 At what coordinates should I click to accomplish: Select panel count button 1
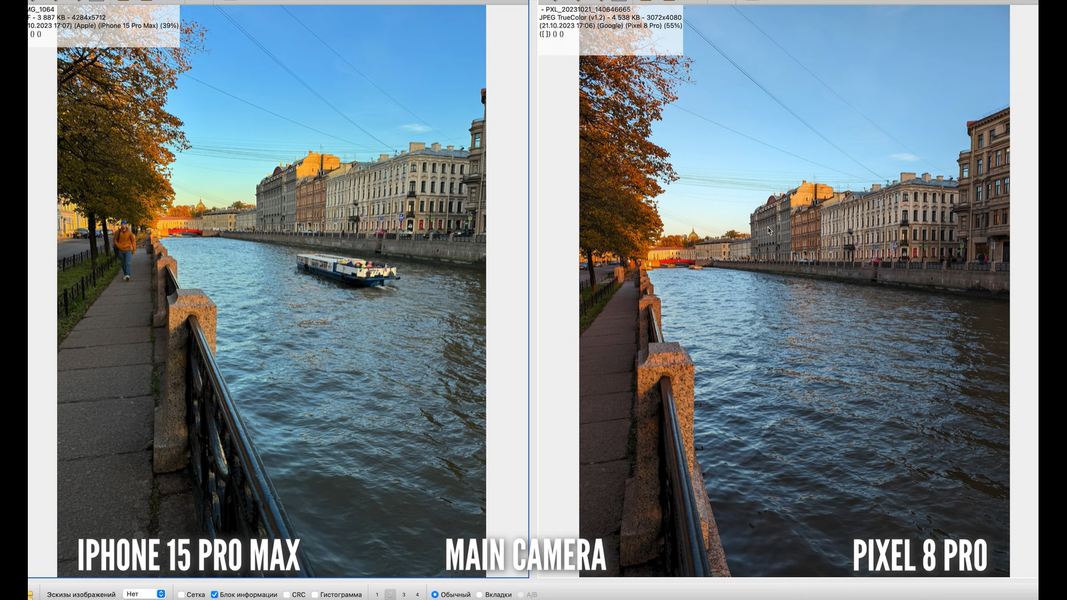(377, 594)
